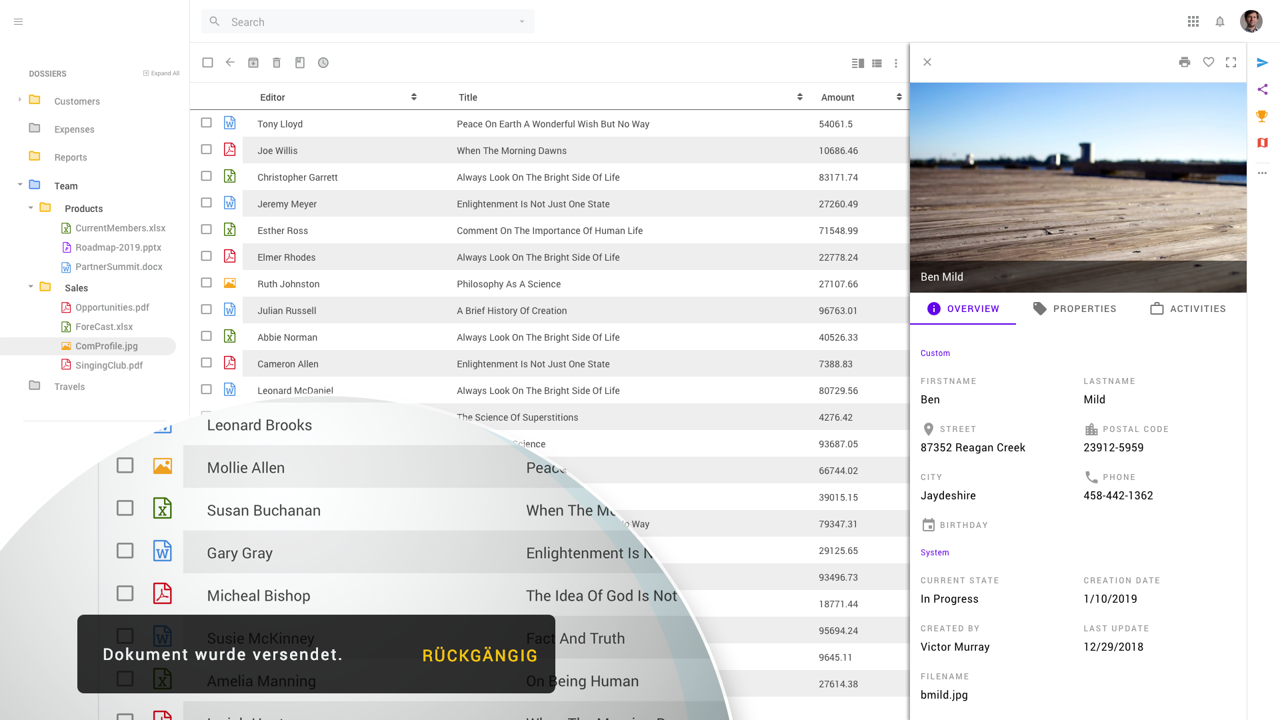This screenshot has height=720, width=1280.
Task: Check the Christopher Garrett row checkbox
Action: (x=206, y=176)
